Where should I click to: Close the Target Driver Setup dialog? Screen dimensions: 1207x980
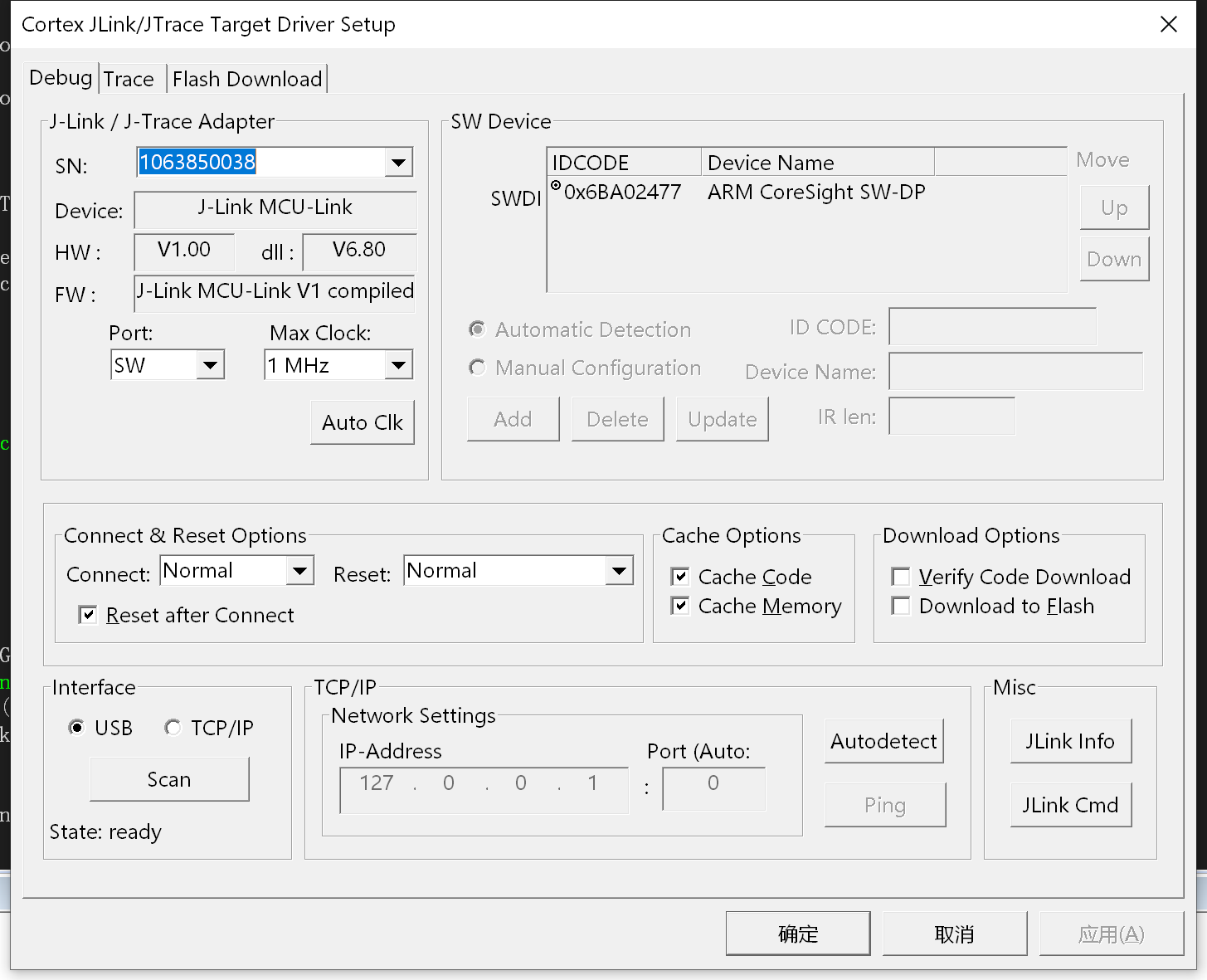pyautogui.click(x=1168, y=25)
